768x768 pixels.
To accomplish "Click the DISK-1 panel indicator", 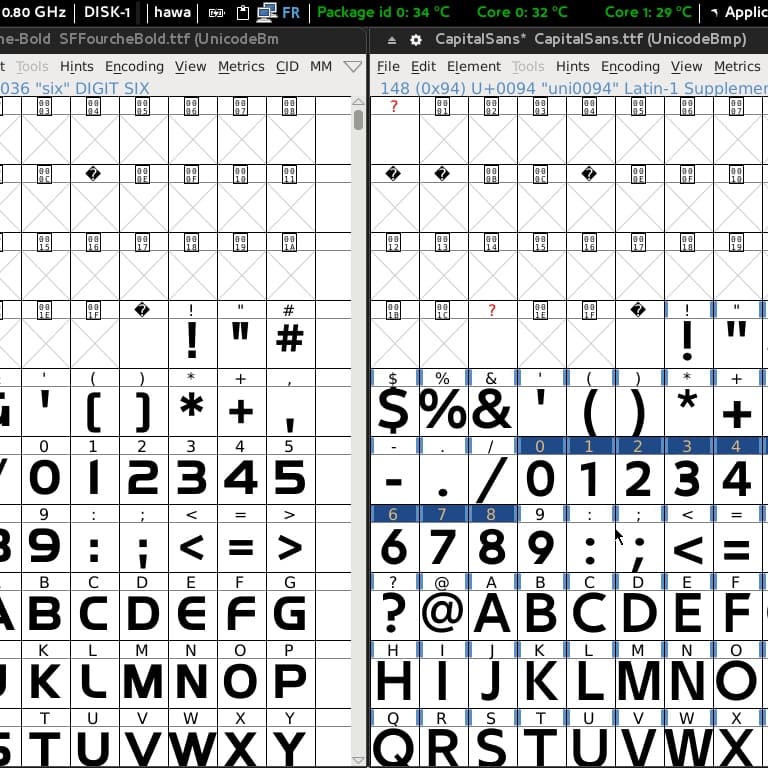I will 107,12.
